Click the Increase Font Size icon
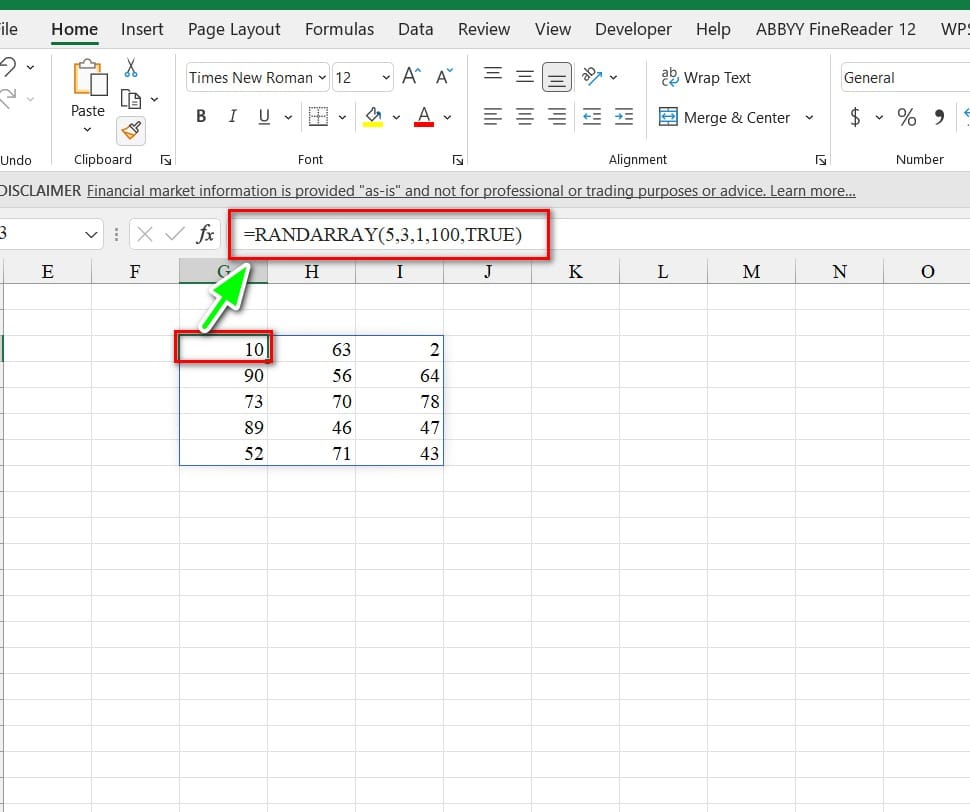The image size is (970, 812). pos(411,77)
